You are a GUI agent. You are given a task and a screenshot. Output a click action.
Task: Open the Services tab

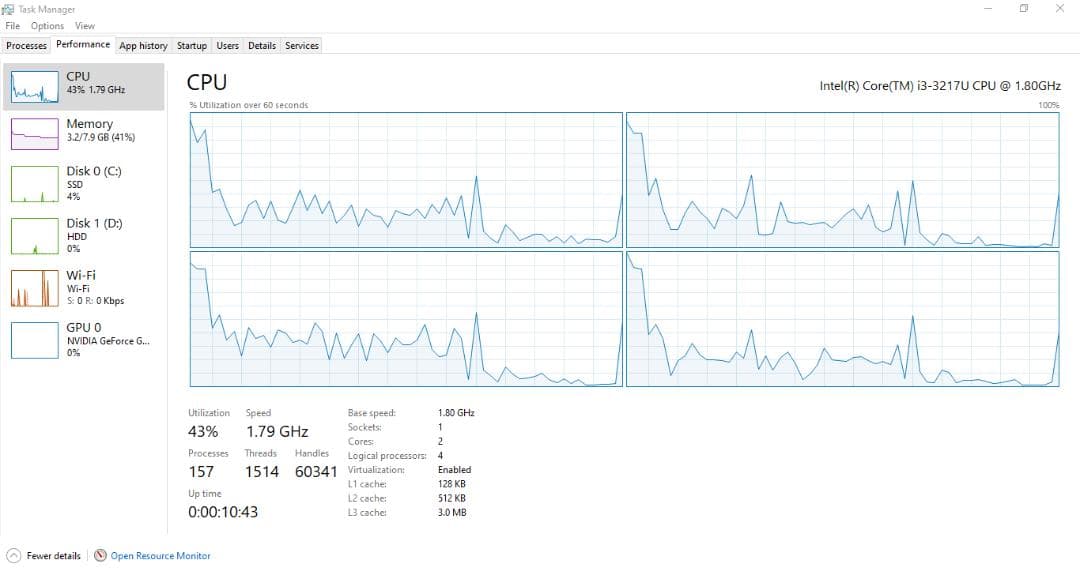(301, 46)
